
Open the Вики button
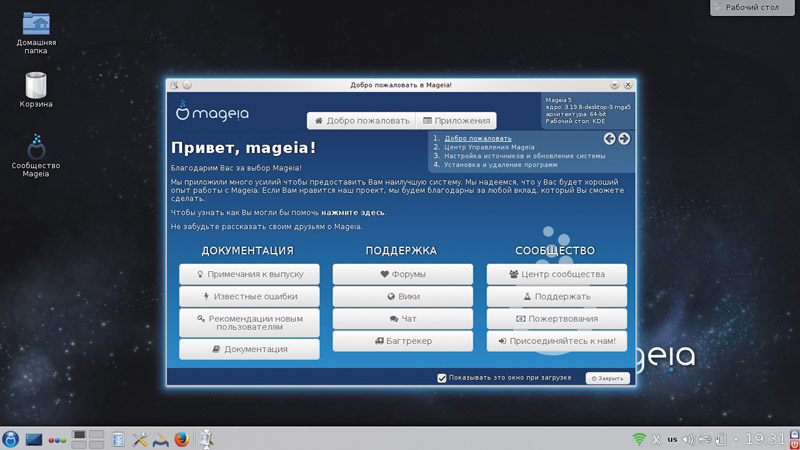403,296
